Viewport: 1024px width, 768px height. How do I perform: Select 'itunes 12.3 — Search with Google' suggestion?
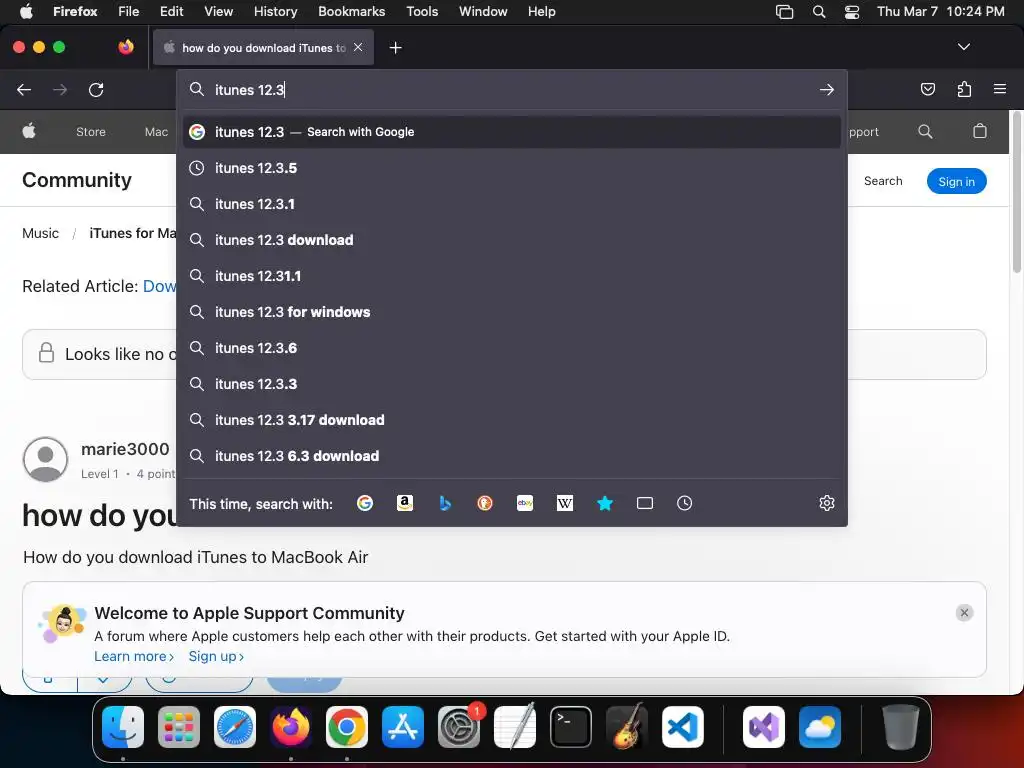[x=511, y=132]
